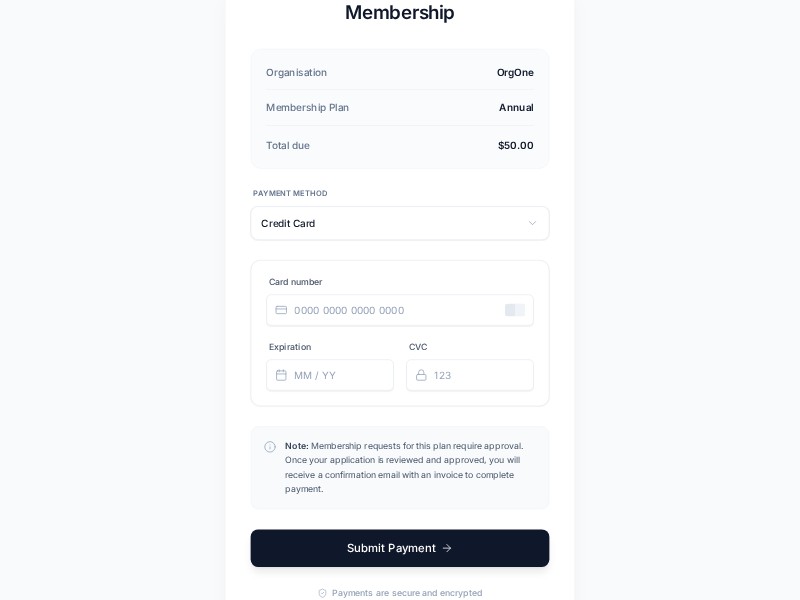Click the $50.00 total due amount
Viewport: 800px width, 600px height.
pos(515,145)
